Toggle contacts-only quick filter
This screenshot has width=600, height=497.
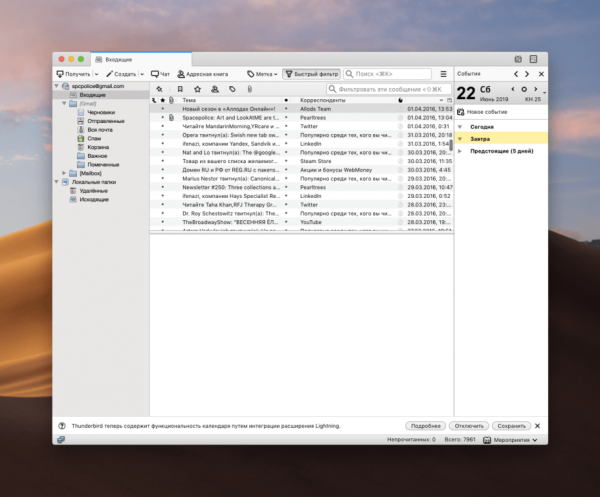click(215, 89)
